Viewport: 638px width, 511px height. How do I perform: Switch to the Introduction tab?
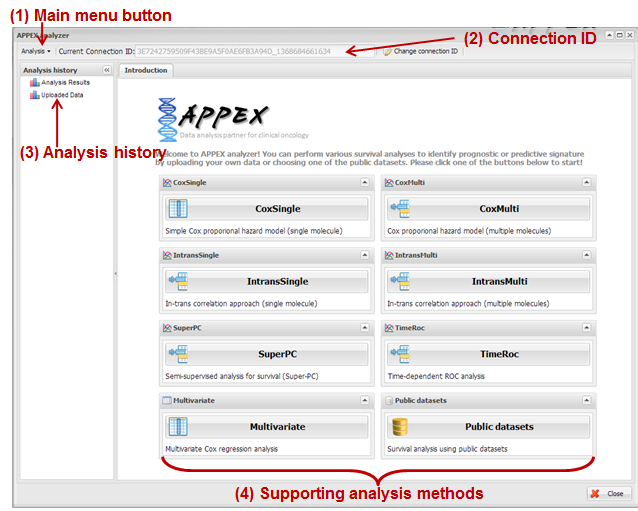click(146, 70)
